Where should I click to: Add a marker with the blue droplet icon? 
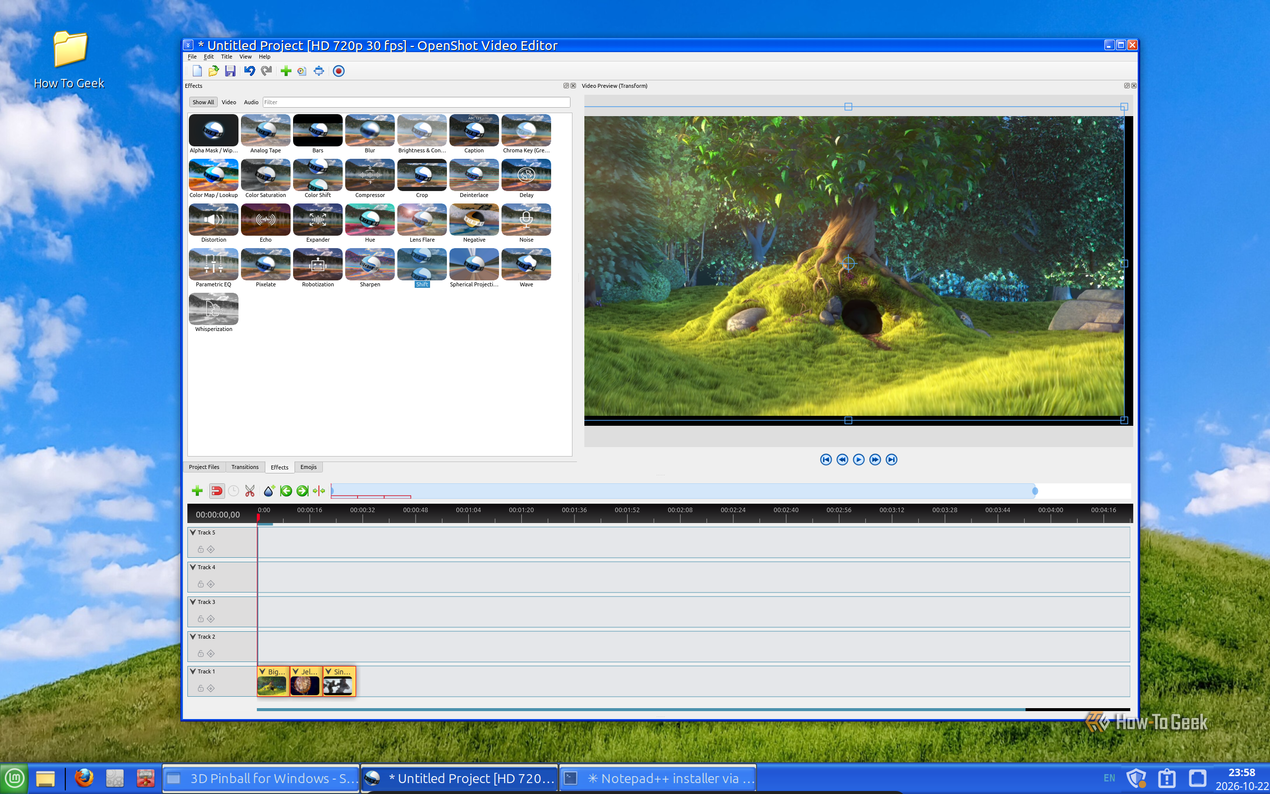coord(268,491)
